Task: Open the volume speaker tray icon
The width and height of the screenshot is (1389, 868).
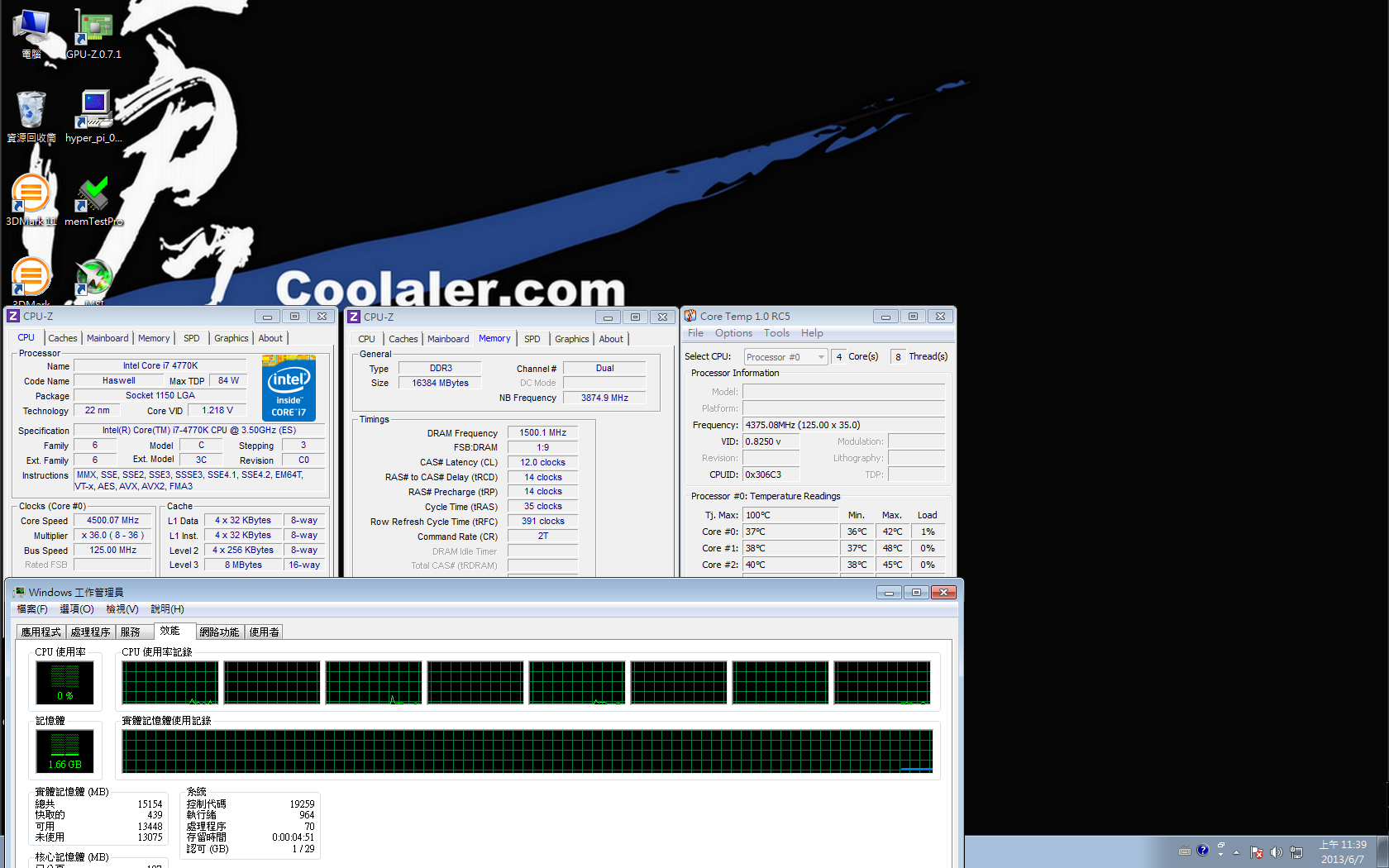Action: [x=1276, y=852]
